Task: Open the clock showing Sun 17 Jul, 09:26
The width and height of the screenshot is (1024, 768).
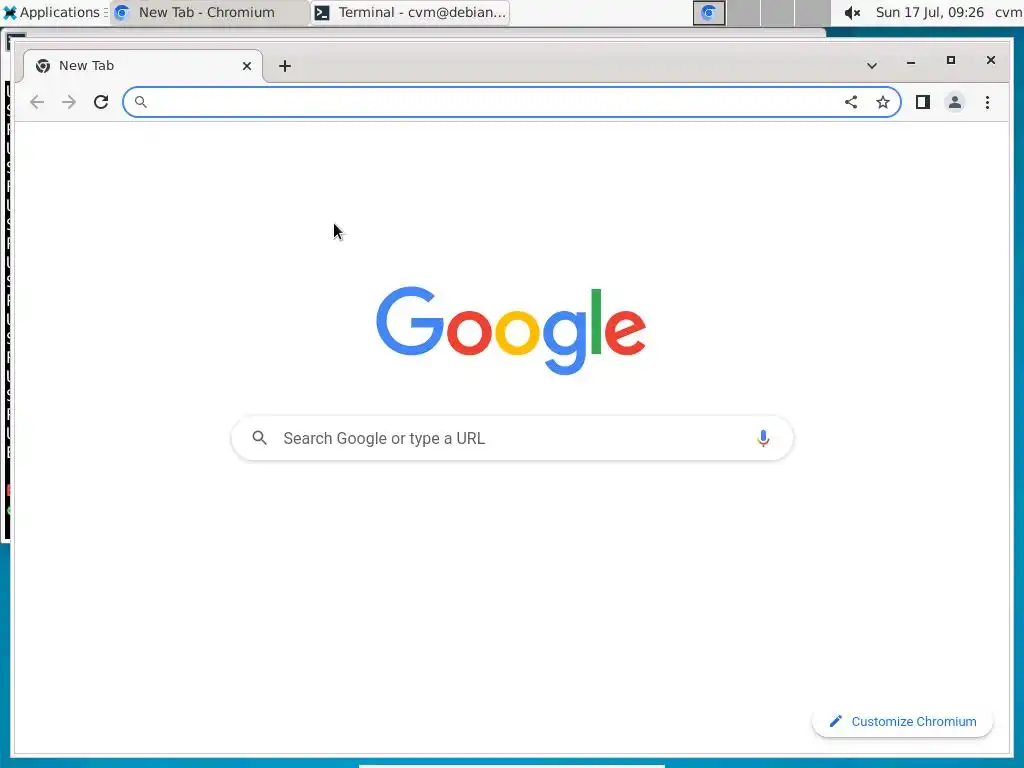Action: [929, 12]
